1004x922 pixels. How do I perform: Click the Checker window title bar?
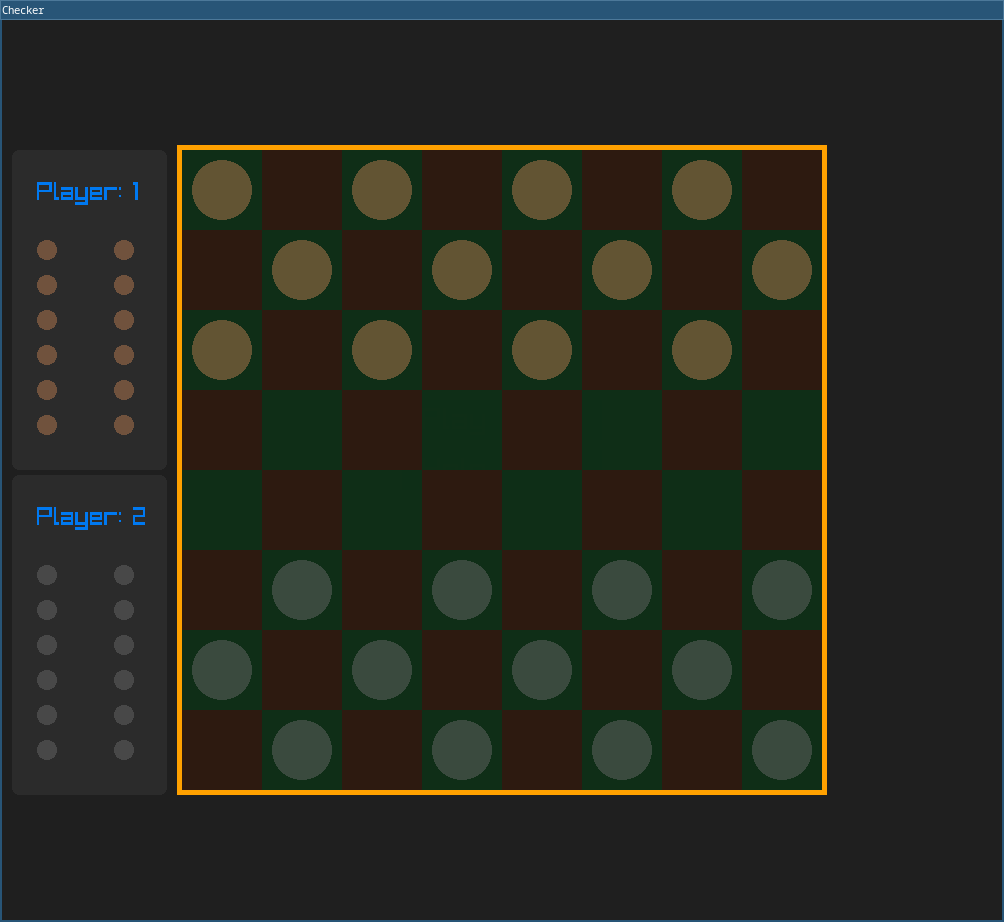pos(502,10)
